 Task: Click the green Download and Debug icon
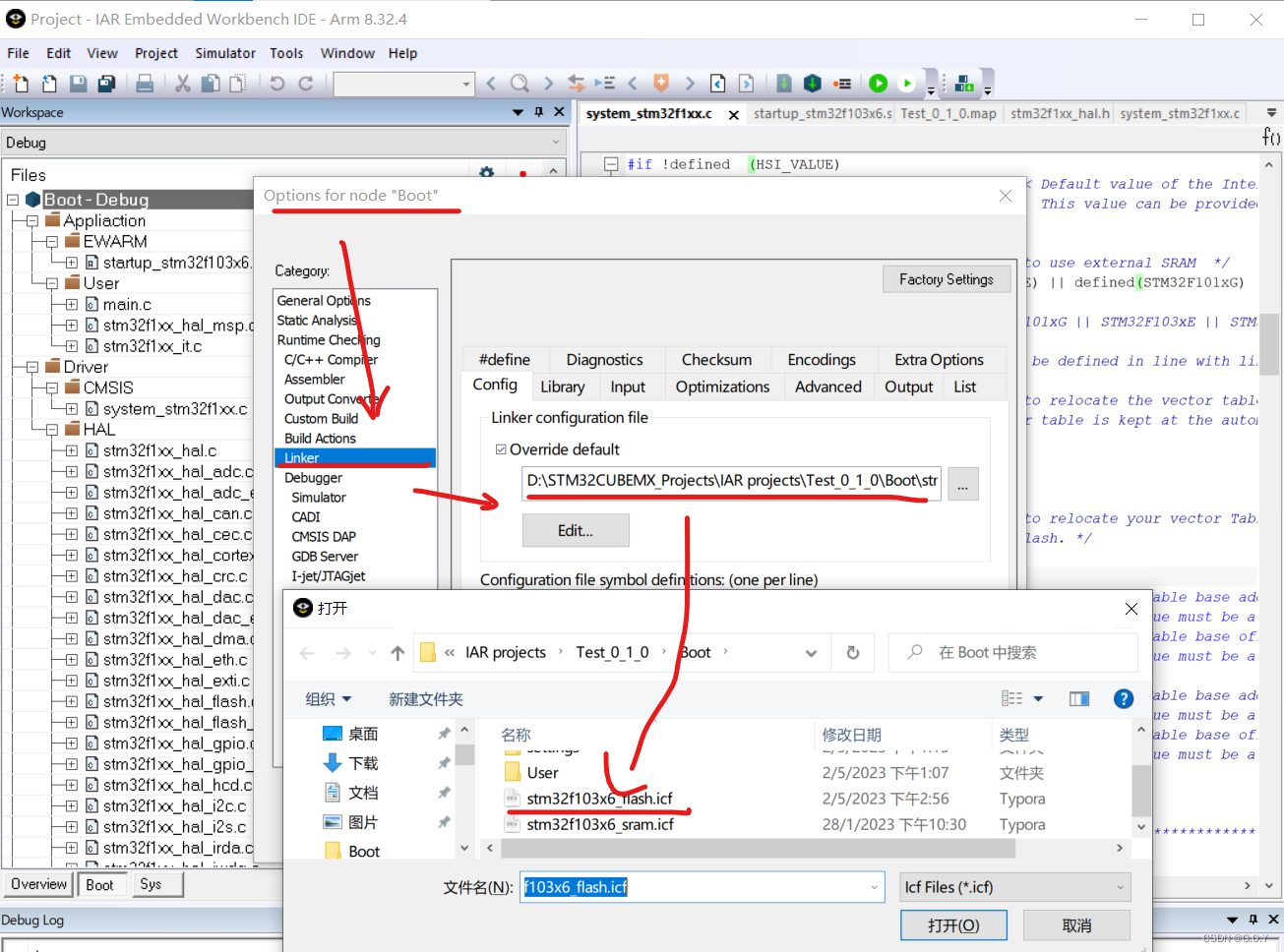coord(879,84)
